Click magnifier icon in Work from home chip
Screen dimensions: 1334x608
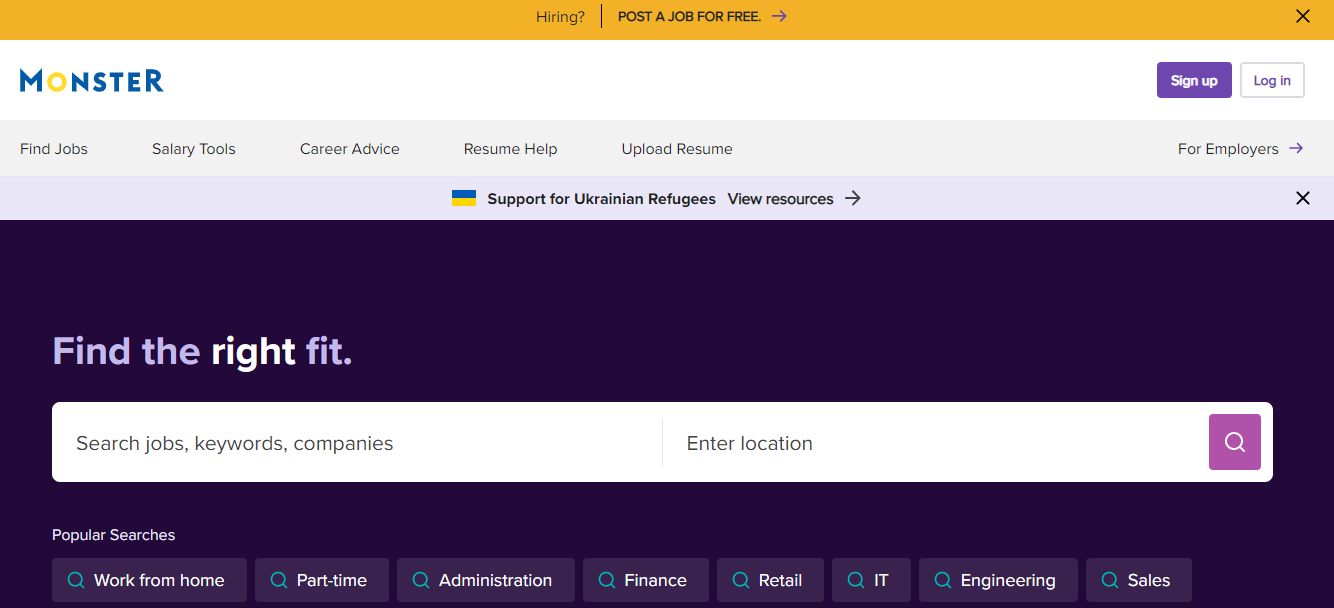tap(75, 580)
